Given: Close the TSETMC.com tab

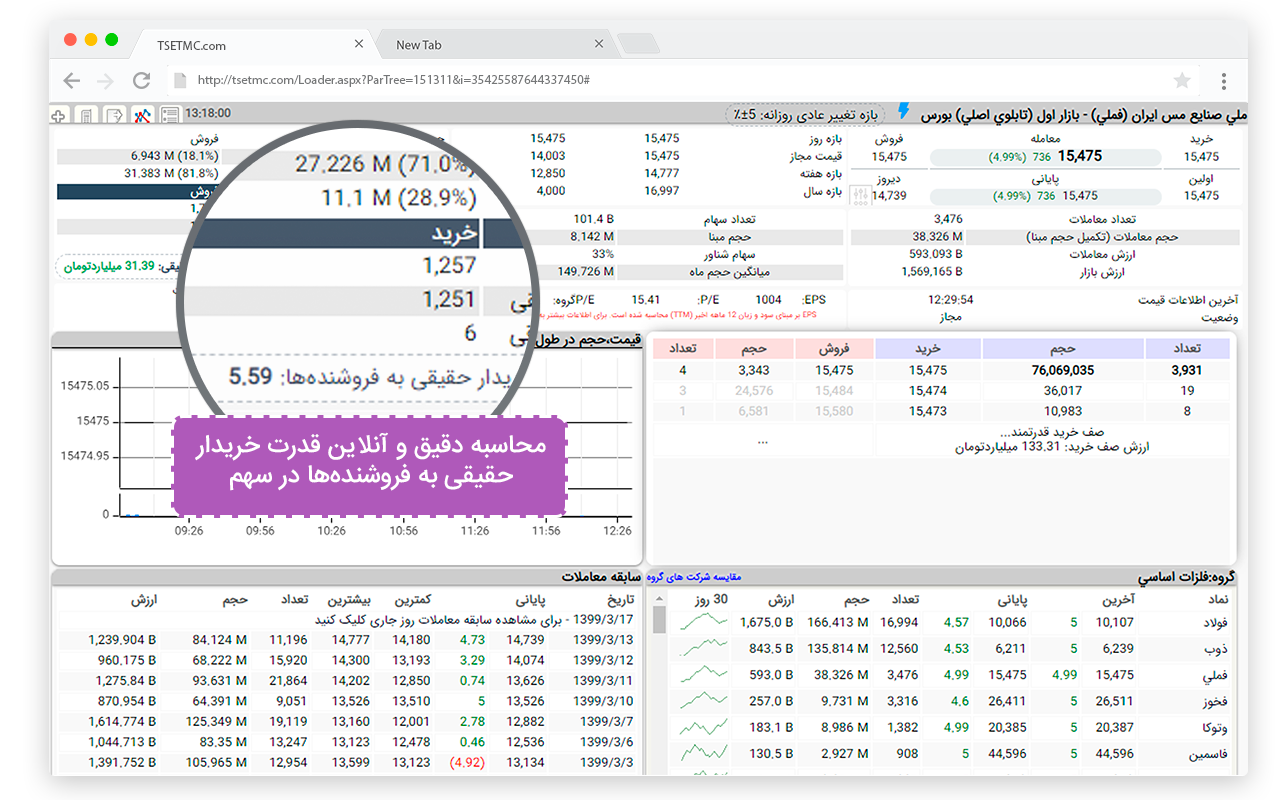Looking at the screenshot, I should 359,44.
